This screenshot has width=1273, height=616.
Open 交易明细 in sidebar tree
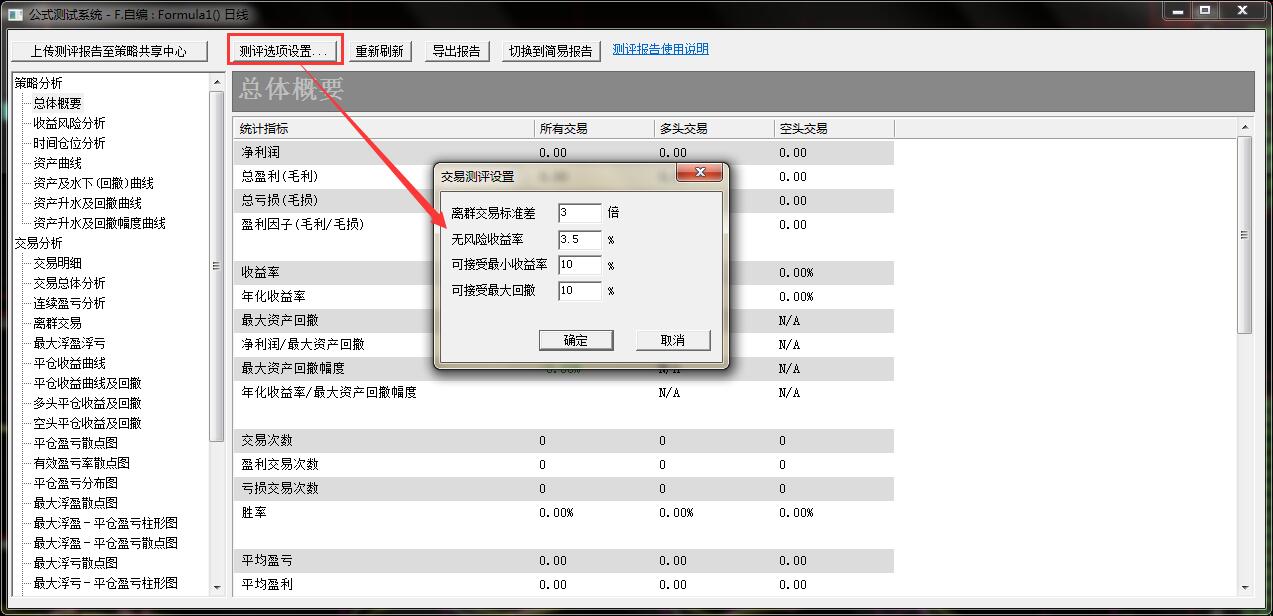pyautogui.click(x=57, y=263)
